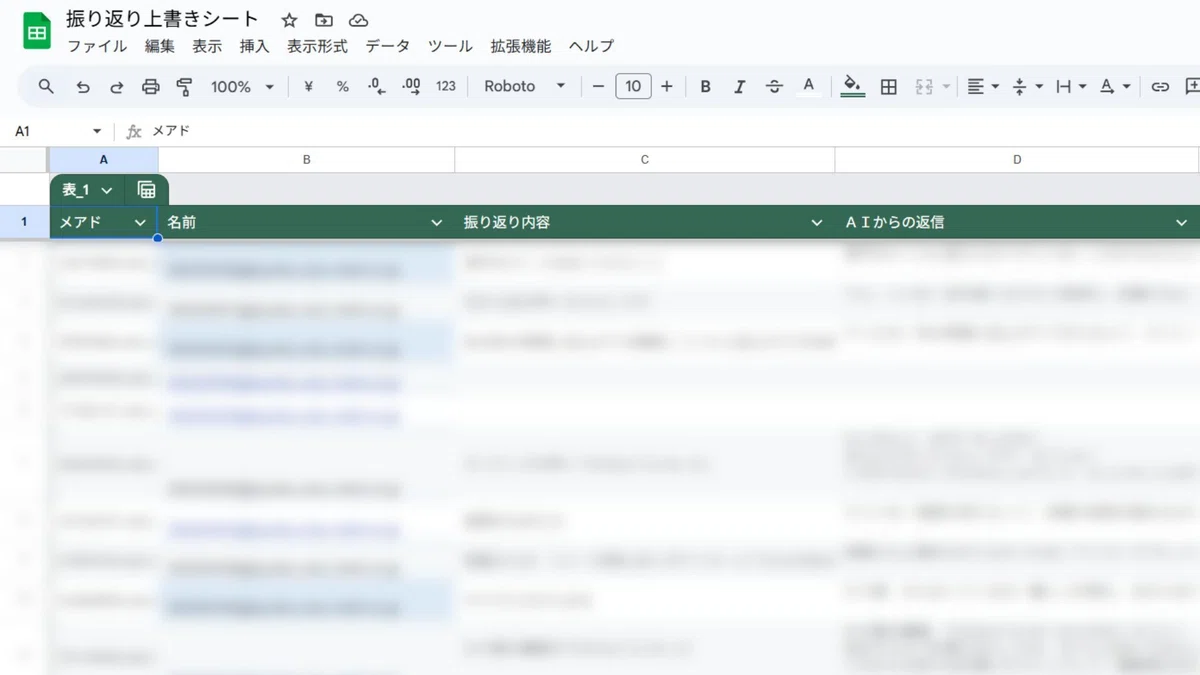This screenshot has height=675, width=1200.
Task: Activate the paint format tool
Action: (184, 87)
